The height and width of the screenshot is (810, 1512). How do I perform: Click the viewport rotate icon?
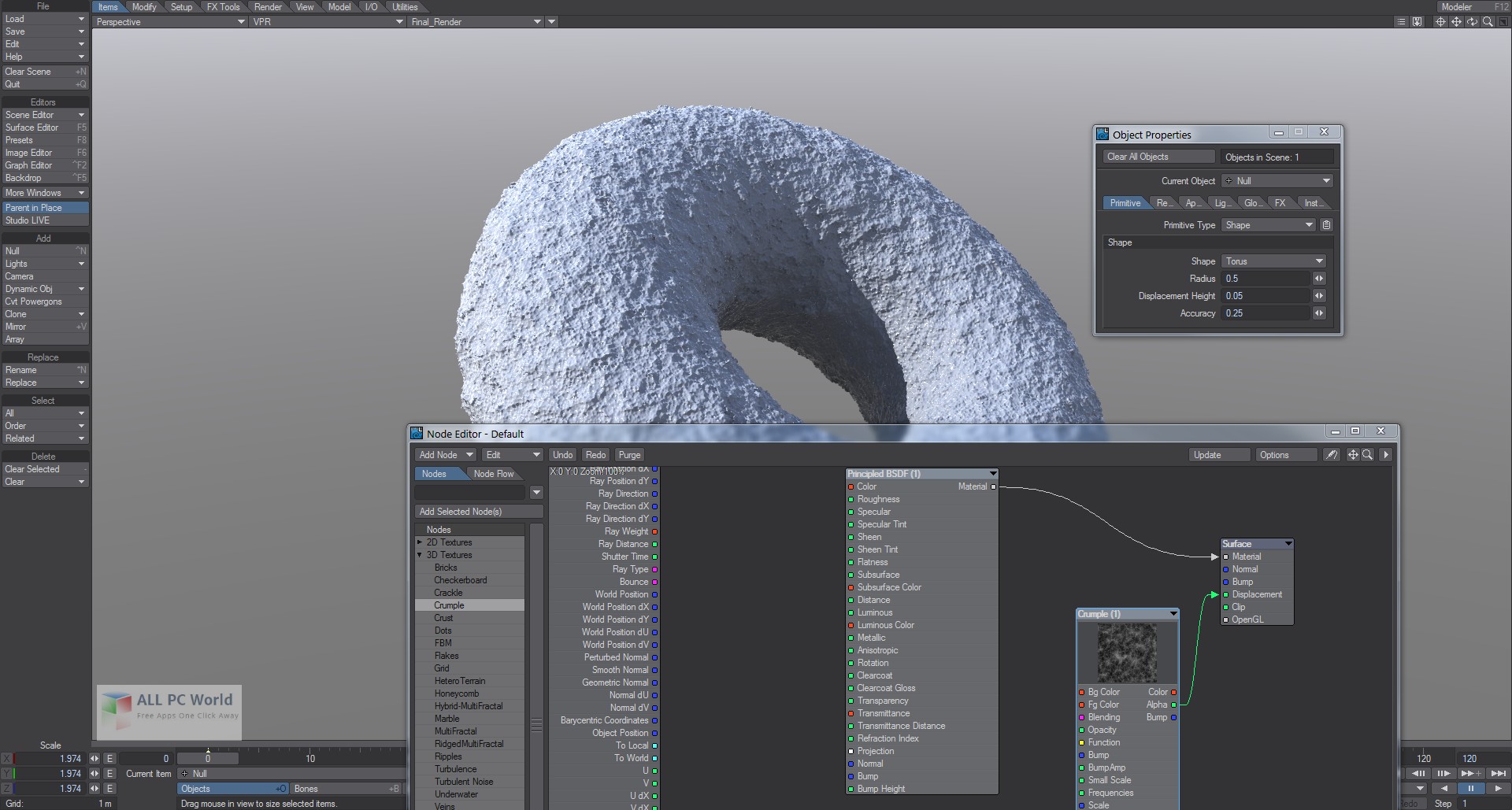coord(1472,22)
